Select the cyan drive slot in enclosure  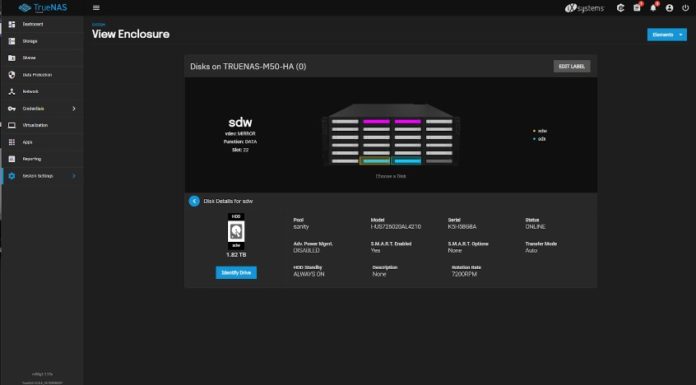tap(407, 161)
